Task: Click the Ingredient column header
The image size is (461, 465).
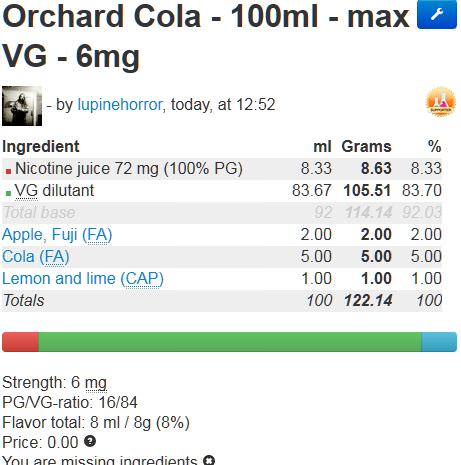Action: point(41,146)
